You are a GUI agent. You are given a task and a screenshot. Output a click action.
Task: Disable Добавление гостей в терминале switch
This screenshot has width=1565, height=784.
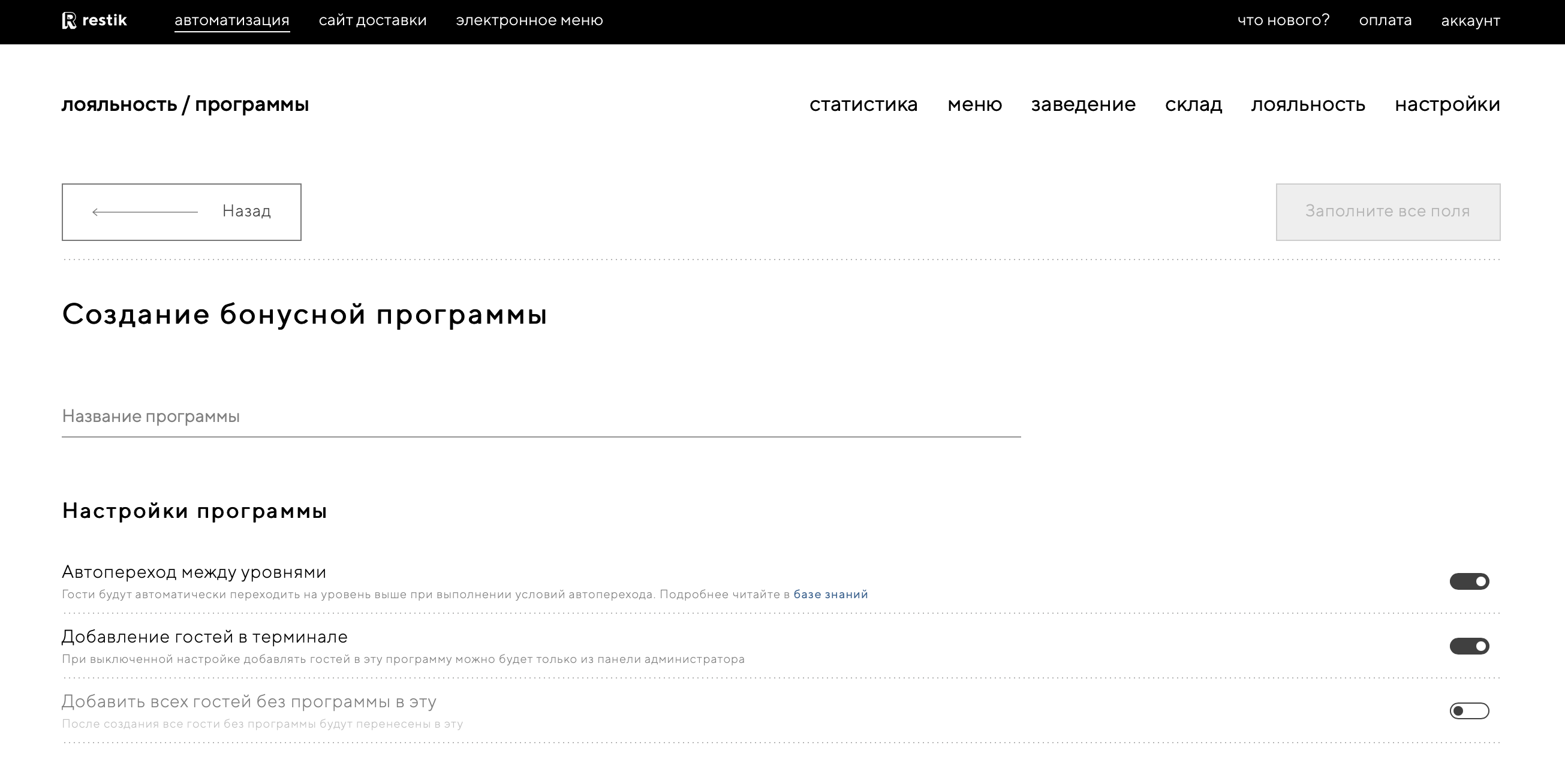point(1469,646)
